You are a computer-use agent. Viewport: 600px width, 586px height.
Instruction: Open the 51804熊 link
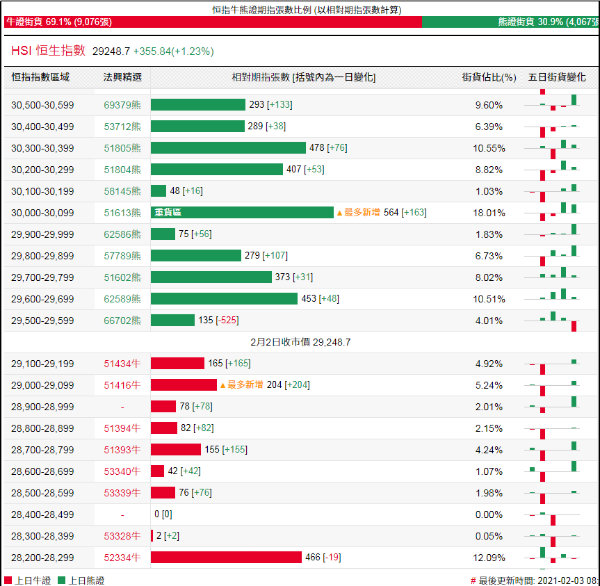[122, 170]
